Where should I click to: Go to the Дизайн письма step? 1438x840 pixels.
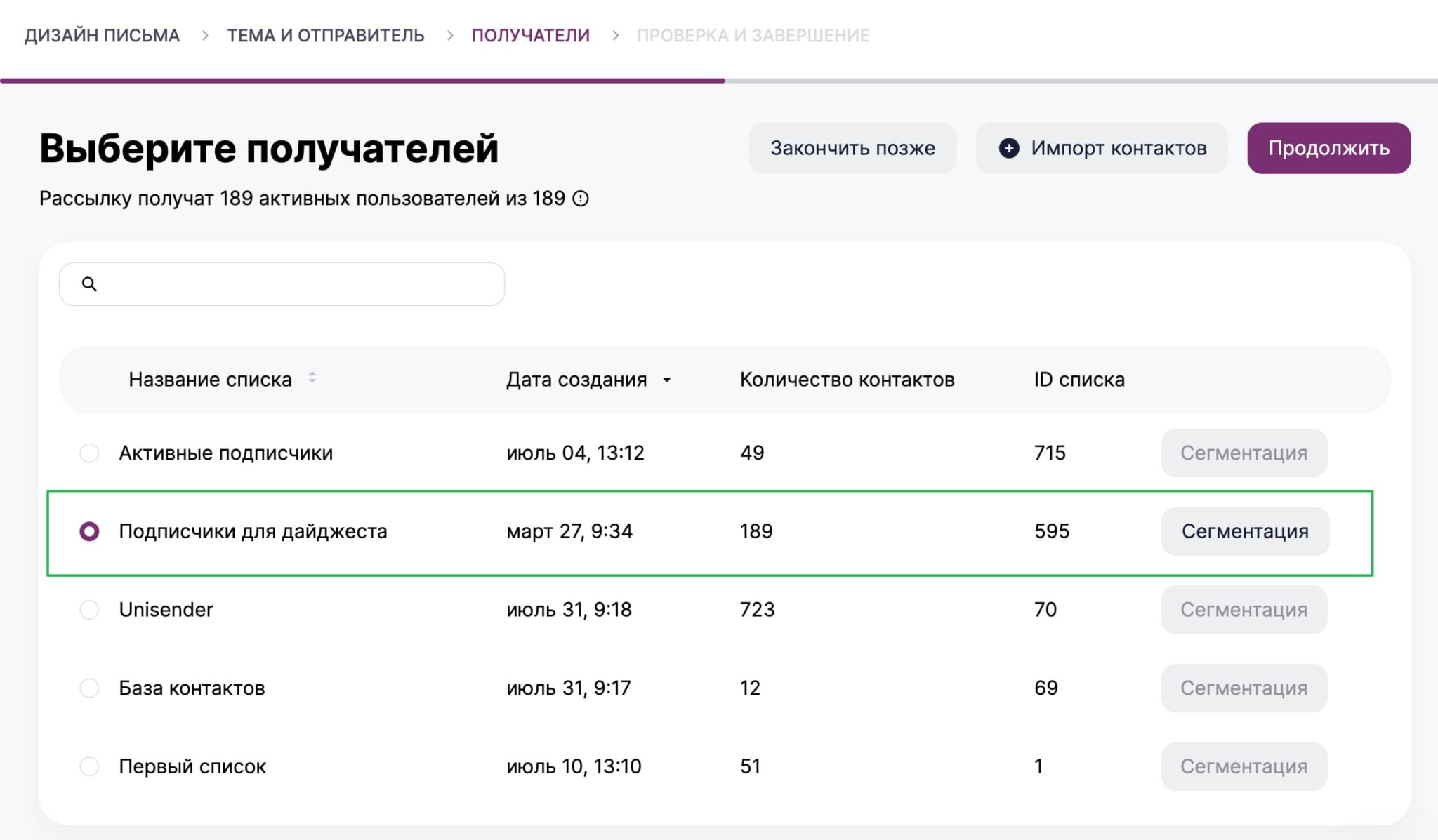(103, 35)
